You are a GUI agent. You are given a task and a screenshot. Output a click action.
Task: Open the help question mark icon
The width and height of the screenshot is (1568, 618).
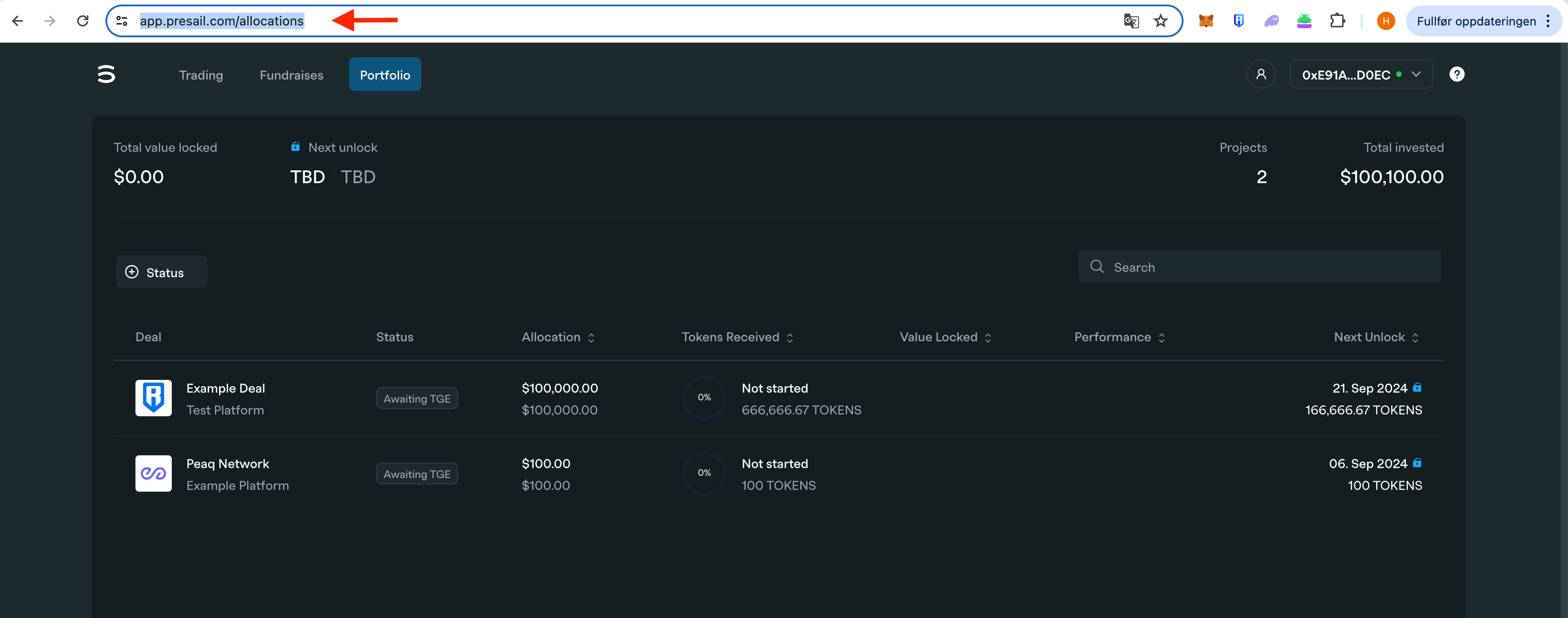click(x=1457, y=74)
